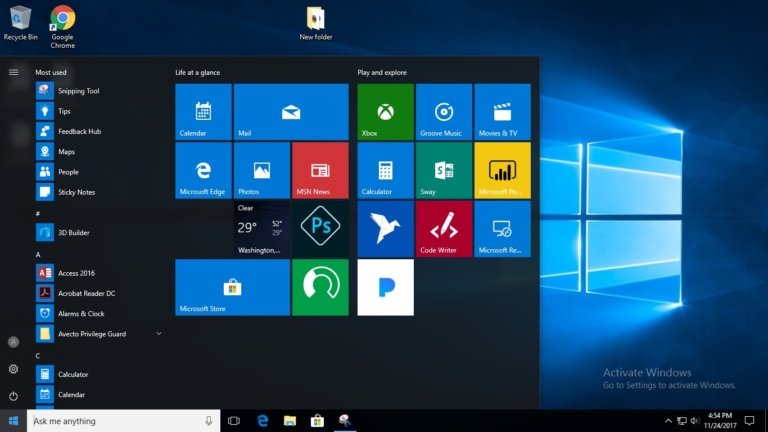
Task: Open the Groove Music tile
Action: tap(444, 112)
